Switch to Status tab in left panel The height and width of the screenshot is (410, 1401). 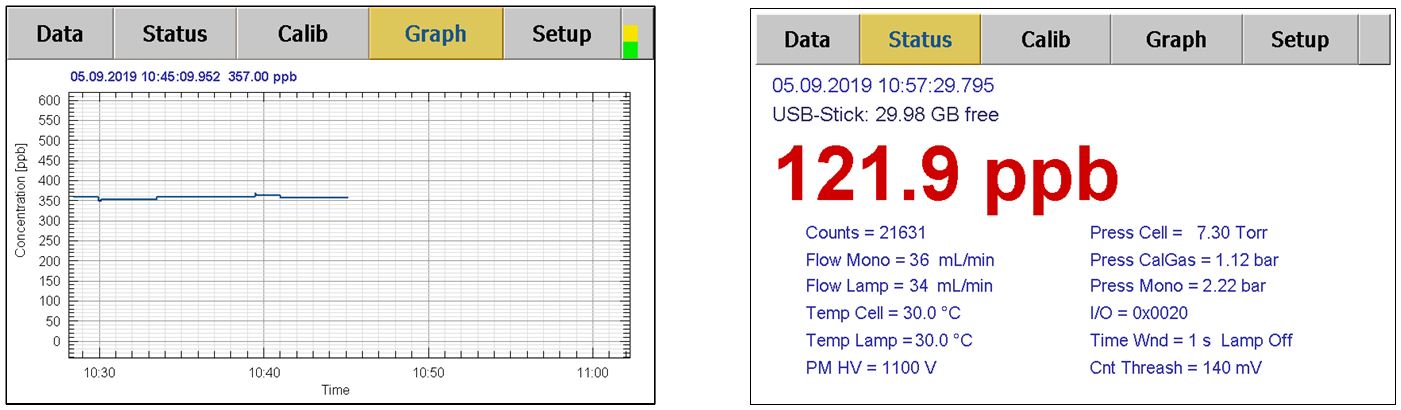[x=174, y=34]
